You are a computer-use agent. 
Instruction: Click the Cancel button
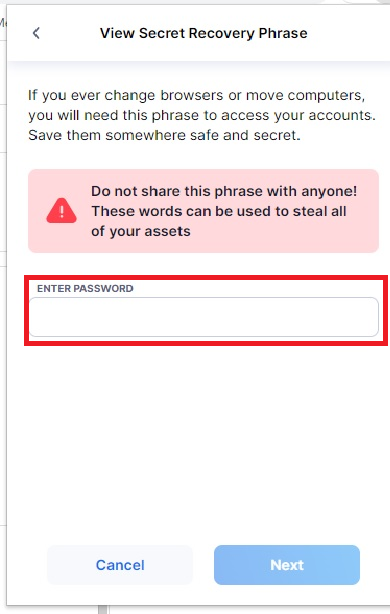tap(120, 565)
